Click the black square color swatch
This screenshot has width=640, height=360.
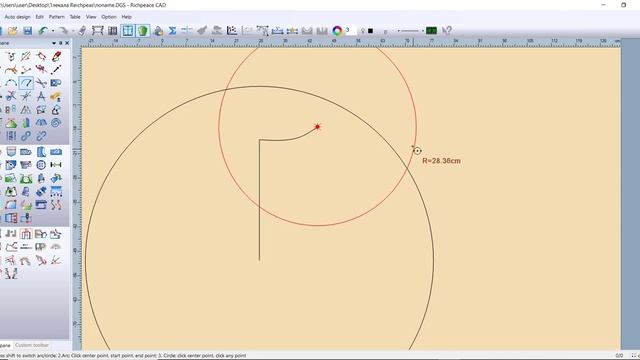click(371, 31)
